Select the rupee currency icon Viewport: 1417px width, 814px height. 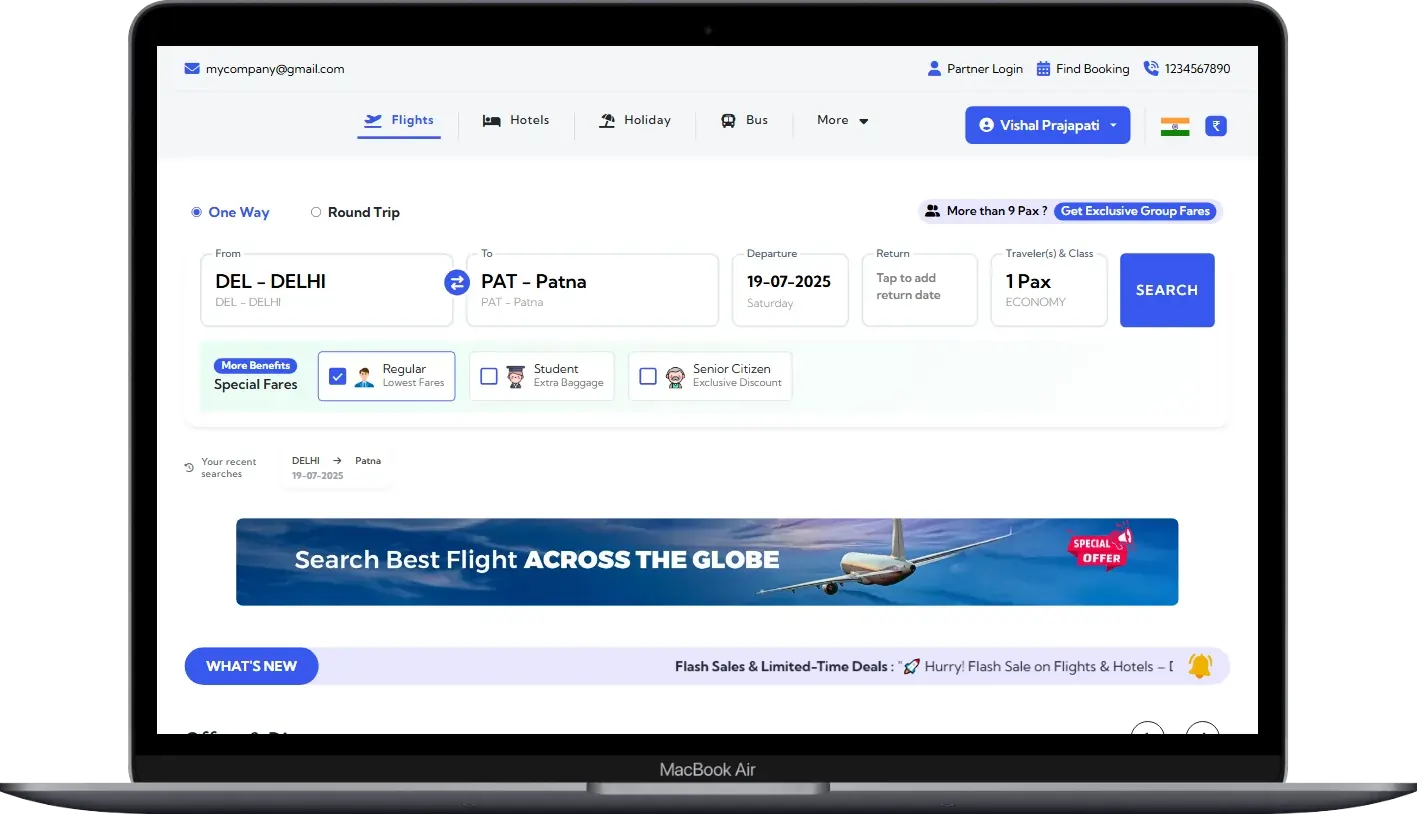[x=1215, y=125]
